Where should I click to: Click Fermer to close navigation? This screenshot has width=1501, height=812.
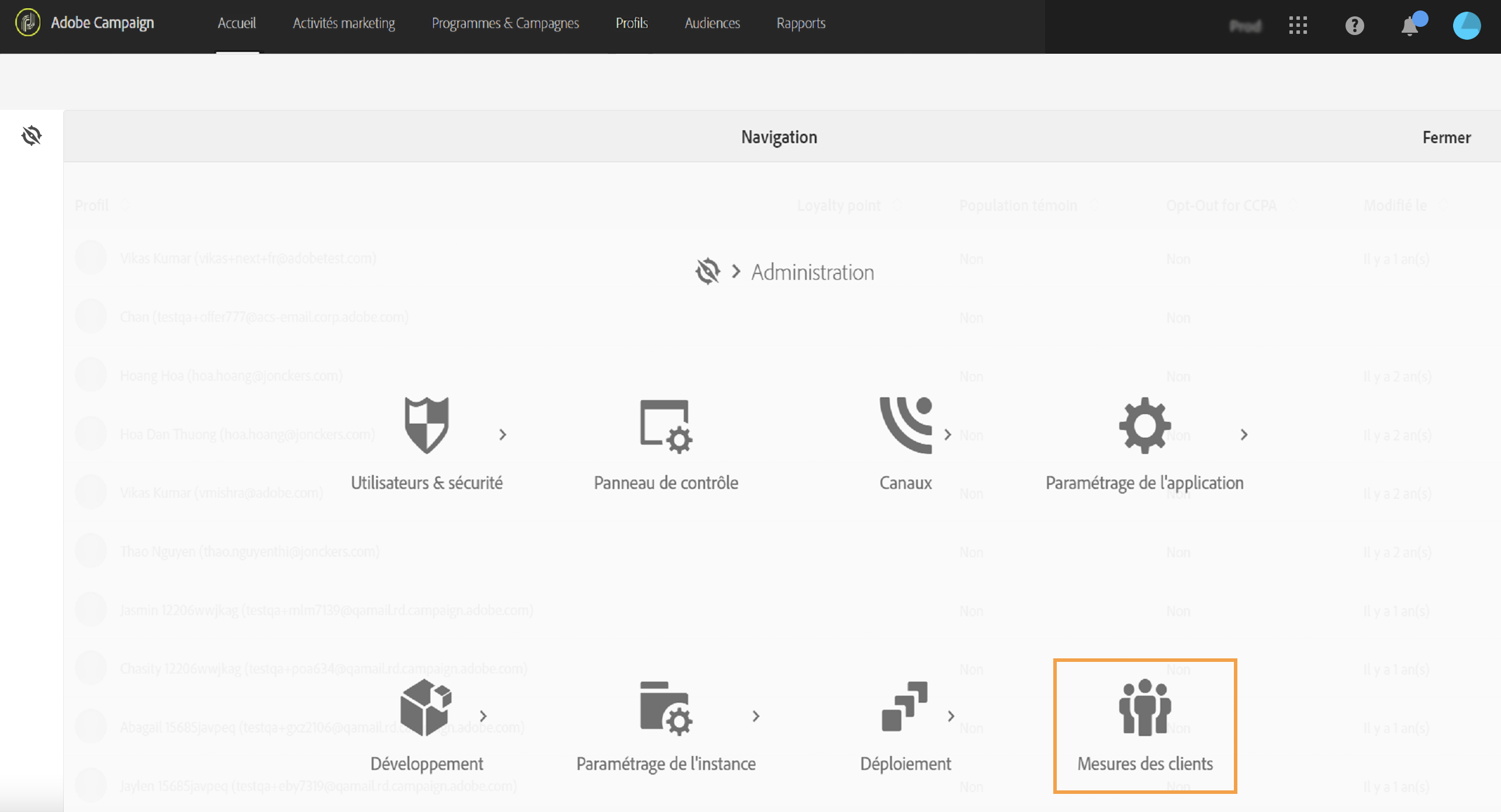(x=1446, y=137)
